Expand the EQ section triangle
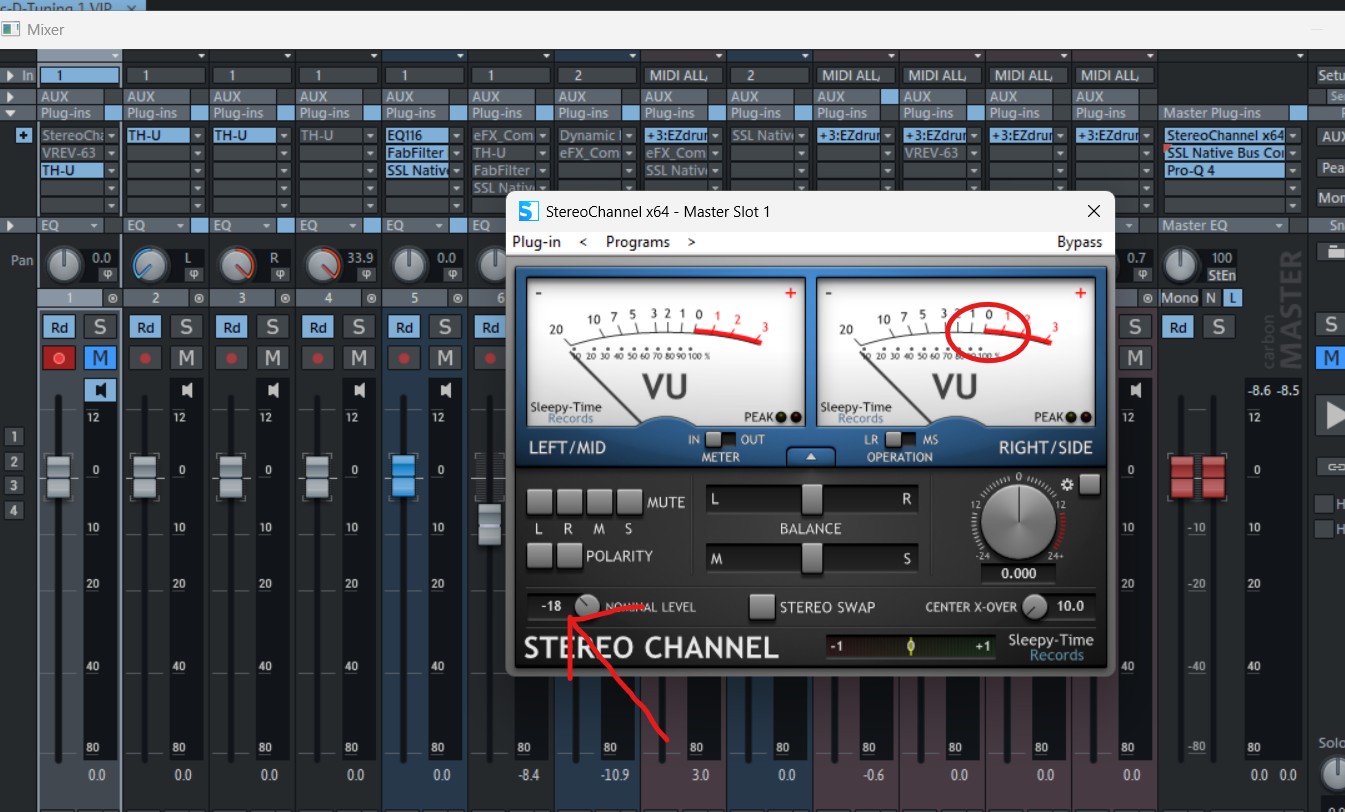This screenshot has height=812, width=1345. (10, 226)
